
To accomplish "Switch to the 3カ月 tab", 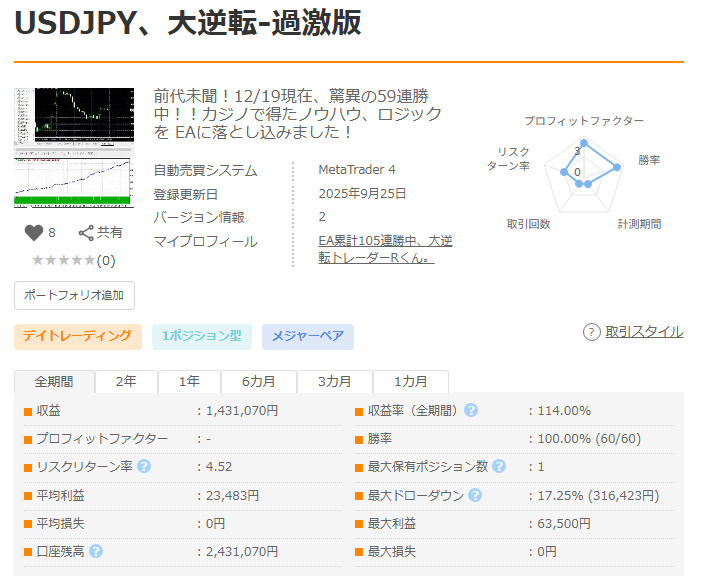I will 335,382.
